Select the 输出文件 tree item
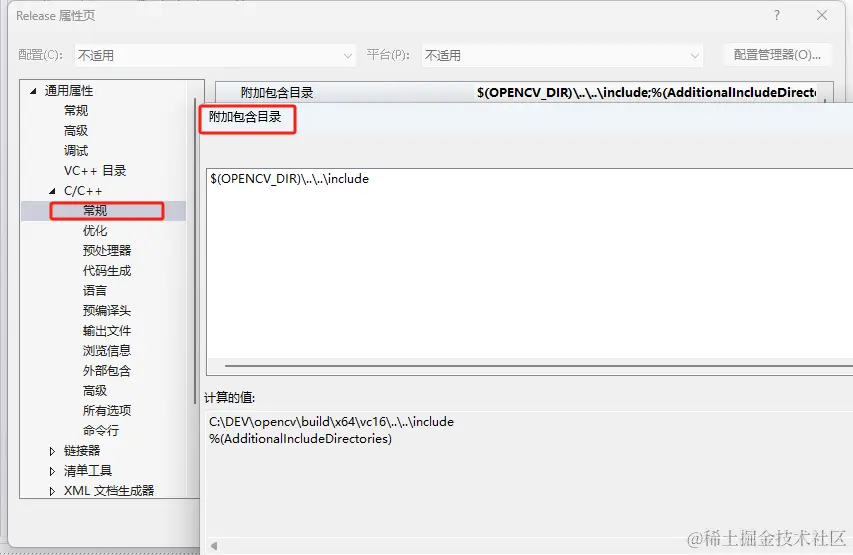853x555 pixels. coord(107,331)
